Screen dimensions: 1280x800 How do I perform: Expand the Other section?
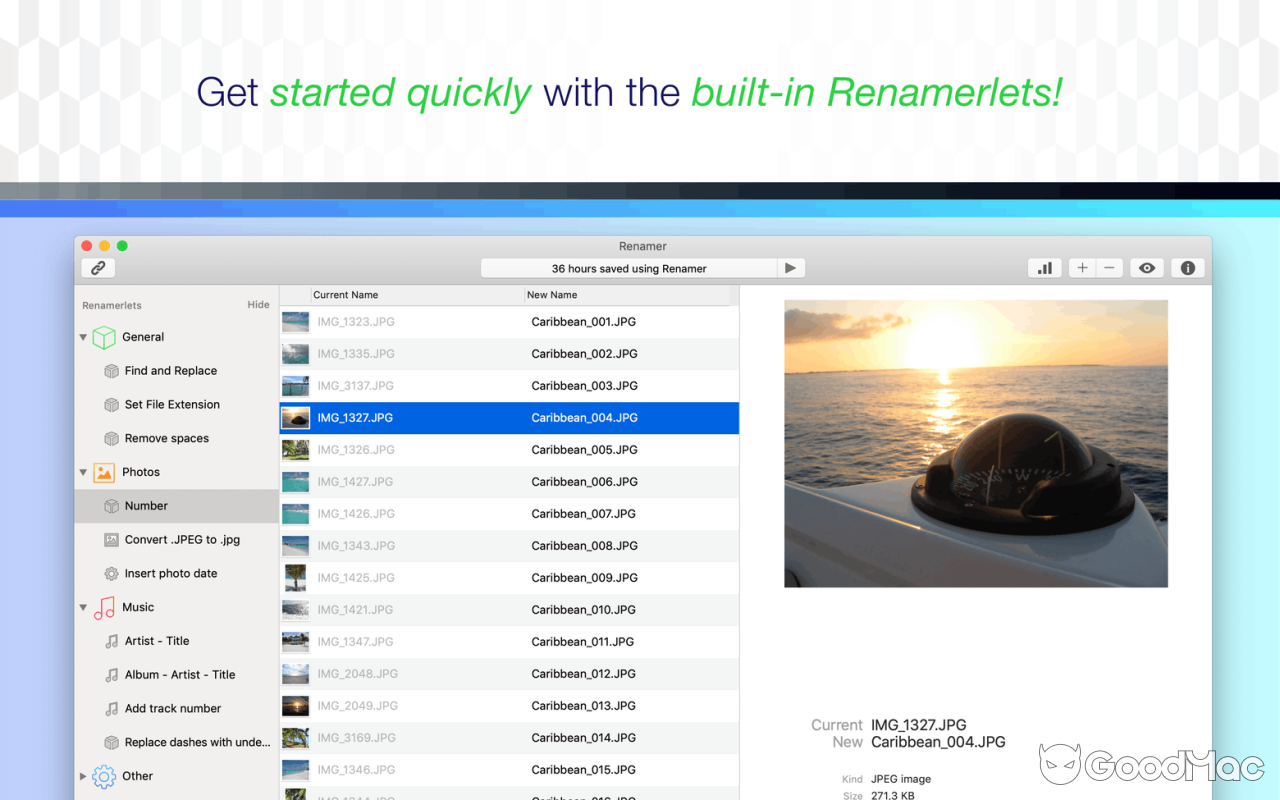(84, 776)
